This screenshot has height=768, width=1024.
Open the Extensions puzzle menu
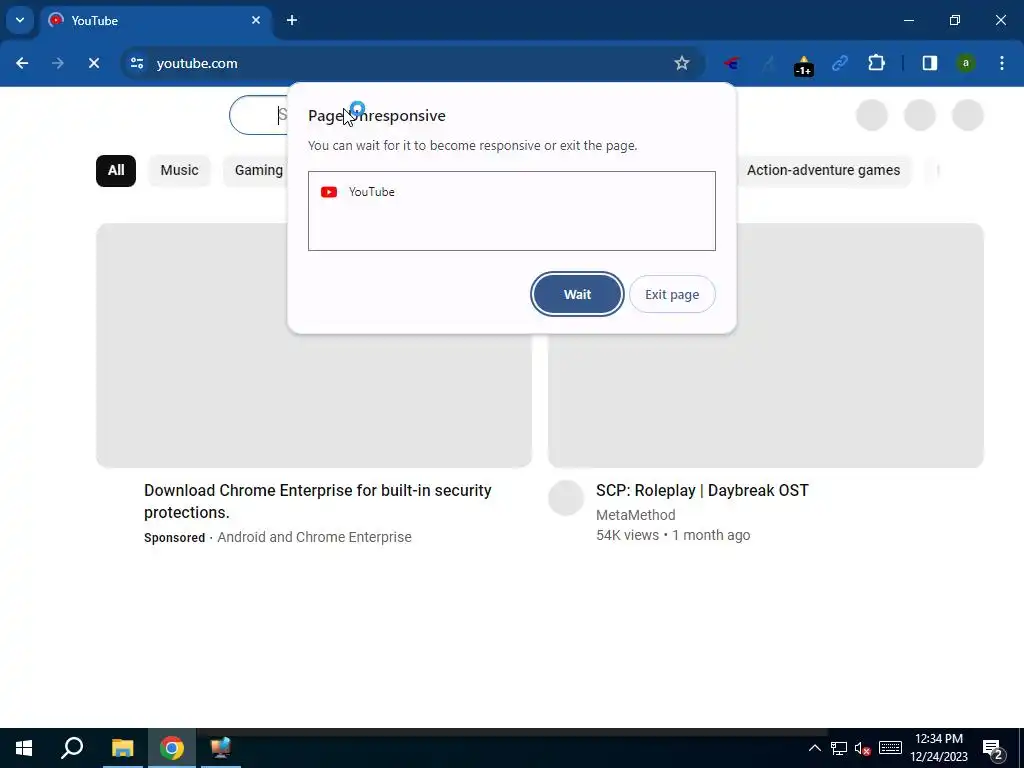[876, 63]
